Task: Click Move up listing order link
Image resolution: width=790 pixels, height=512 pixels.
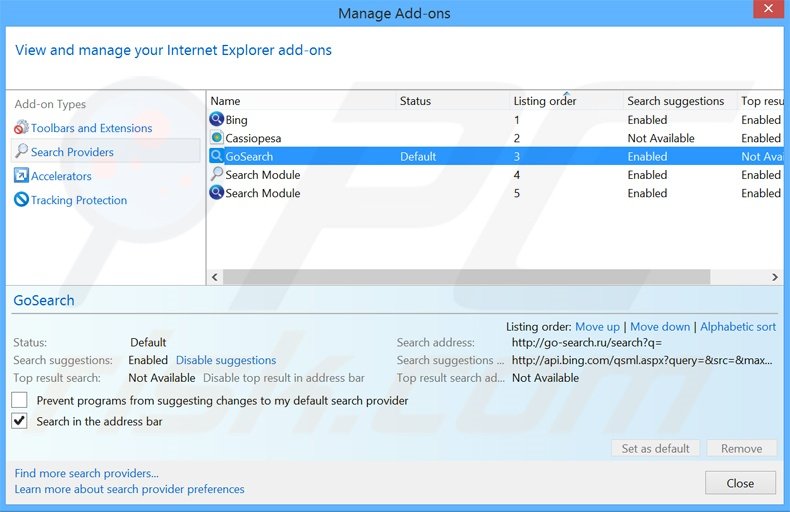Action: 597,327
